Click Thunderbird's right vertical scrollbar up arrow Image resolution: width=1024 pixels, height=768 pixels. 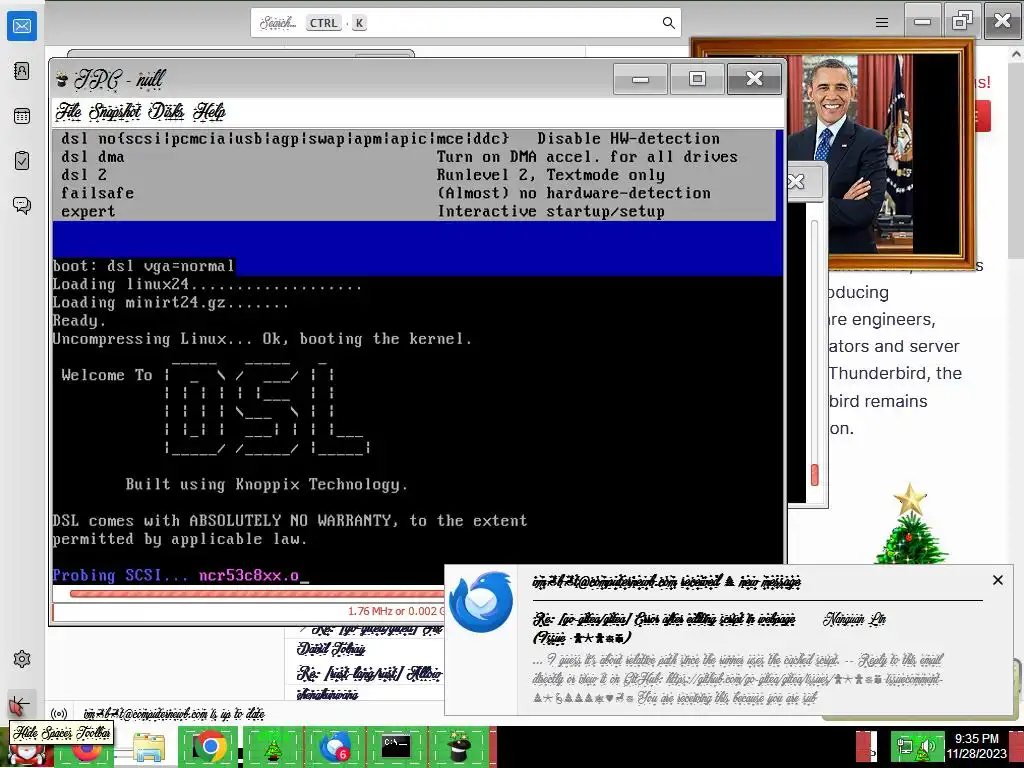pyautogui.click(x=1016, y=54)
